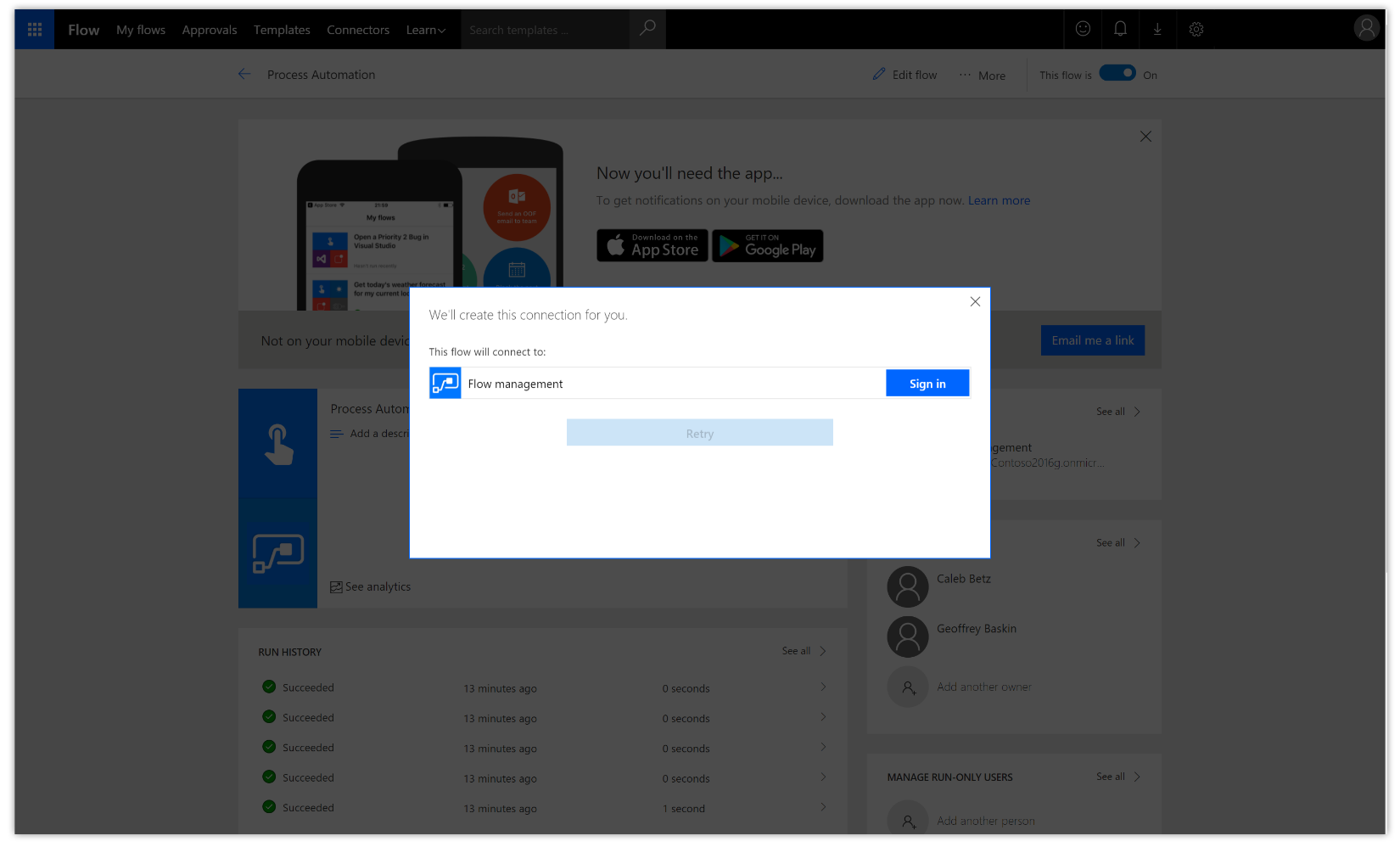The image size is (1400, 847).
Task: Open the Templates menu
Action: pos(282,30)
